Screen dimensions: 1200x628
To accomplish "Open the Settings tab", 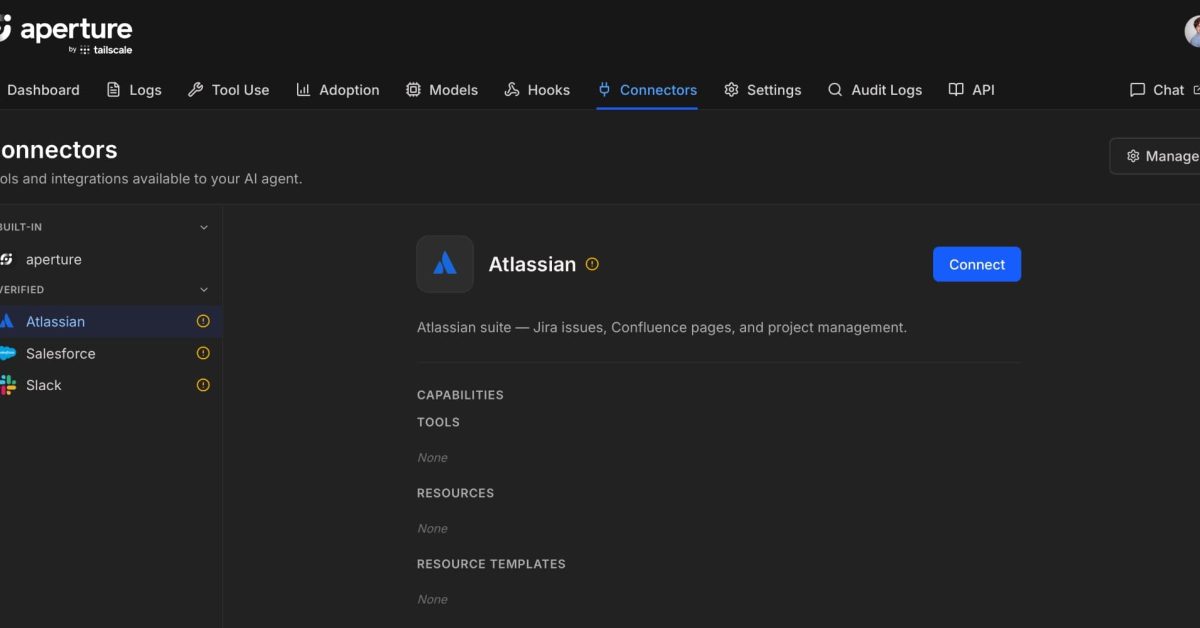I will pos(762,90).
